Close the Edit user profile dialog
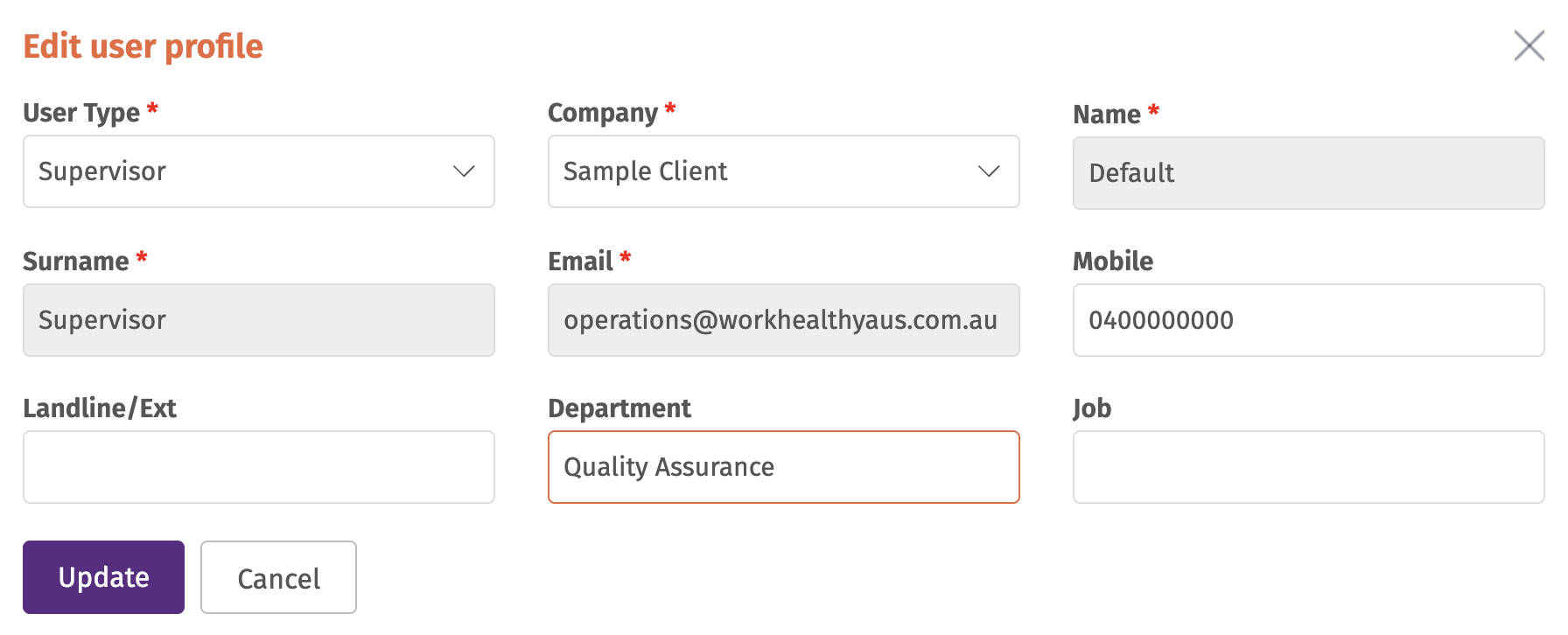 pyautogui.click(x=1529, y=45)
